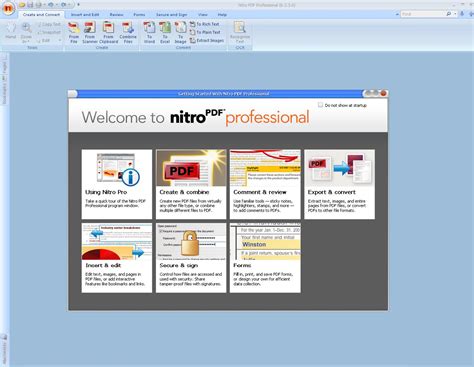Open the Help tab
This screenshot has height=367, width=474.
point(222,15)
